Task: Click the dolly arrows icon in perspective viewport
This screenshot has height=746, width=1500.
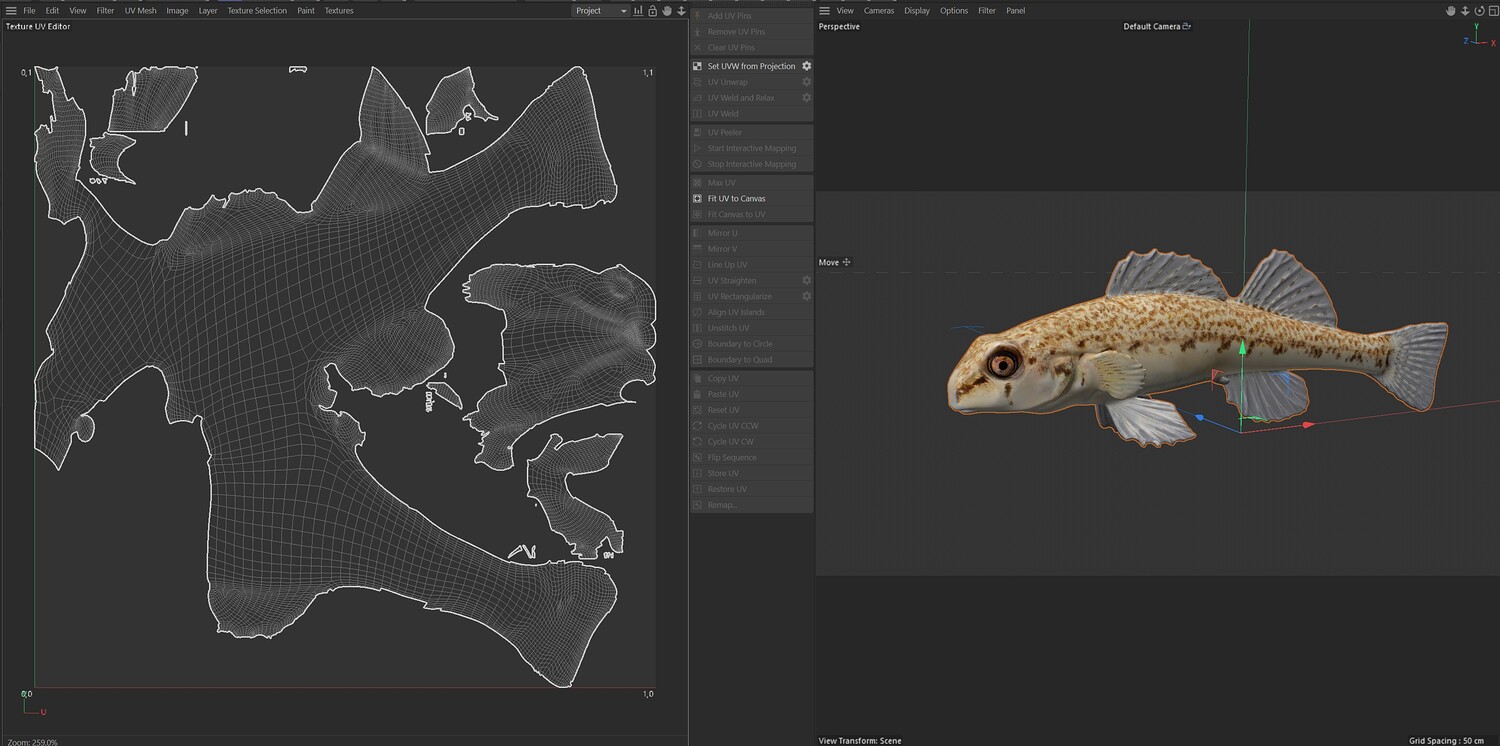Action: pos(1465,10)
